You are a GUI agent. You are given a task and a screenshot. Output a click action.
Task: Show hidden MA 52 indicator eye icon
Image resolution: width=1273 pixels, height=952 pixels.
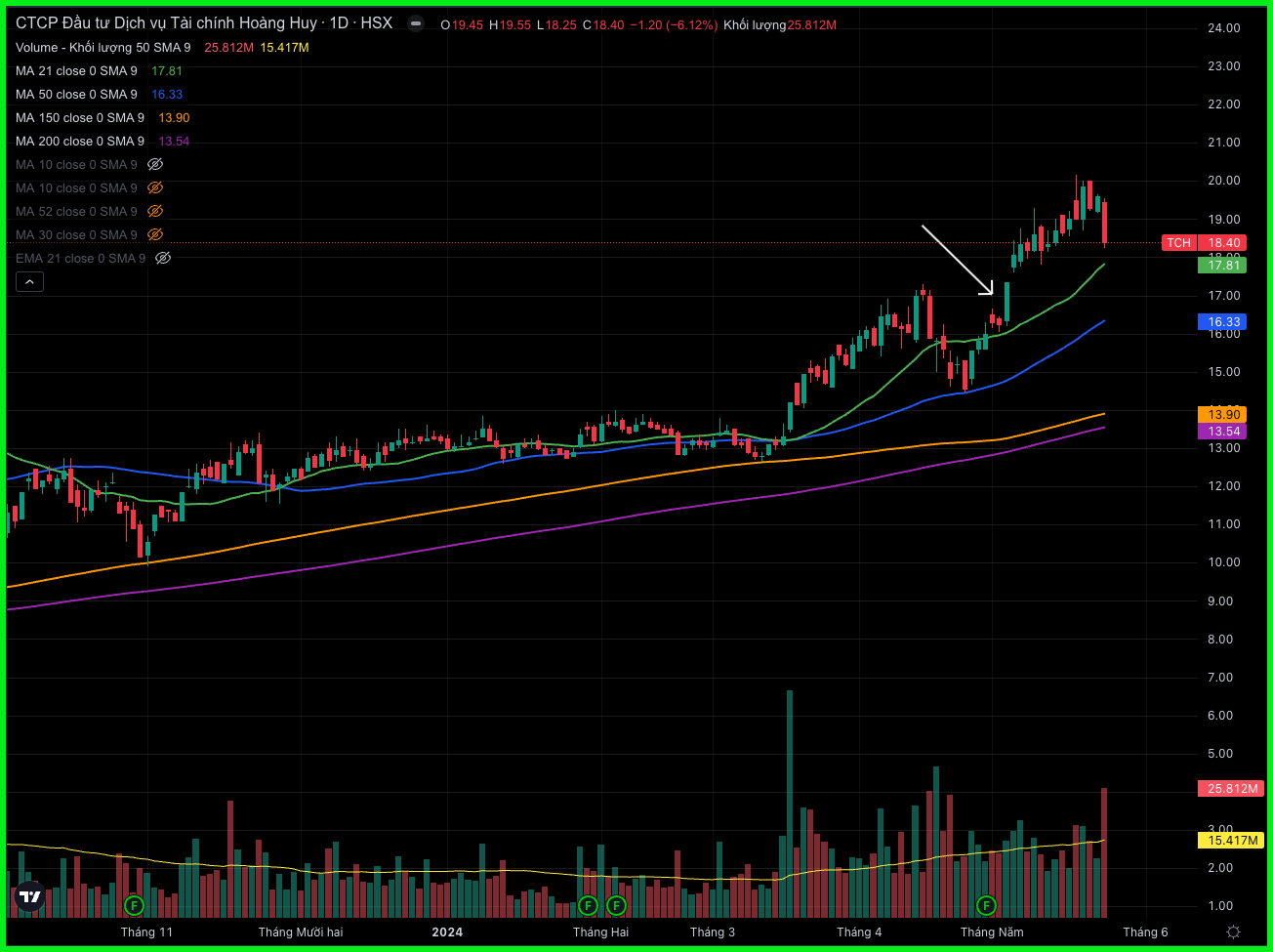click(155, 211)
